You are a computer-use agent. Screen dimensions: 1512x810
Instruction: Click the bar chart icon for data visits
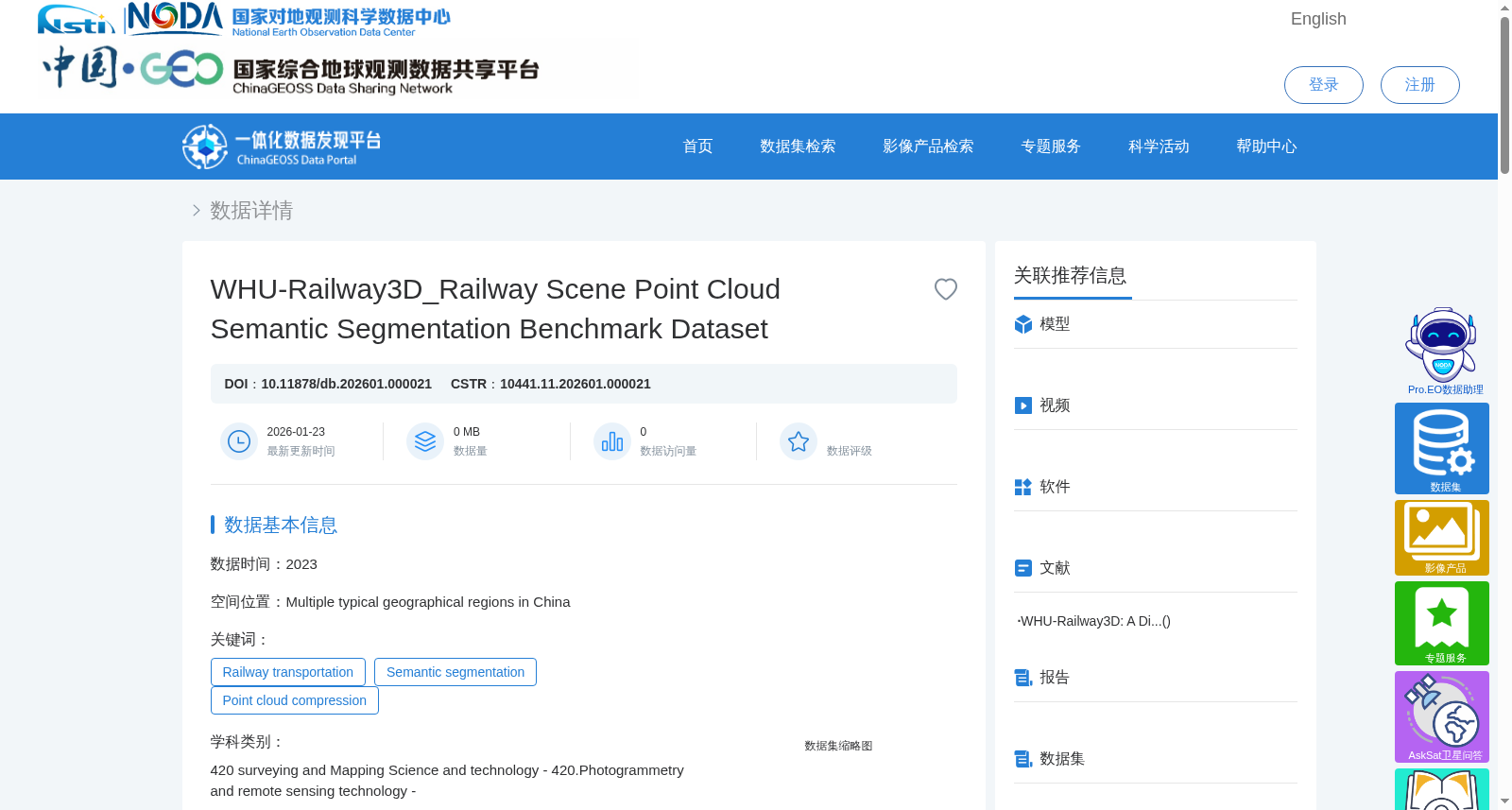tap(612, 441)
